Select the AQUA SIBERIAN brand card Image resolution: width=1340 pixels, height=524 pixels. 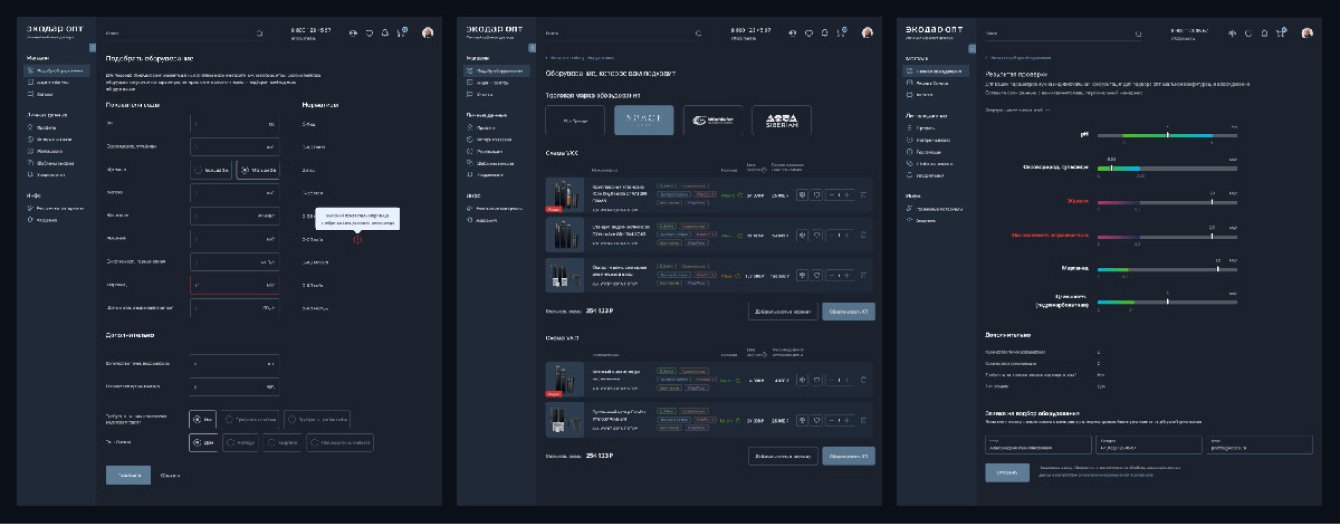click(x=781, y=120)
